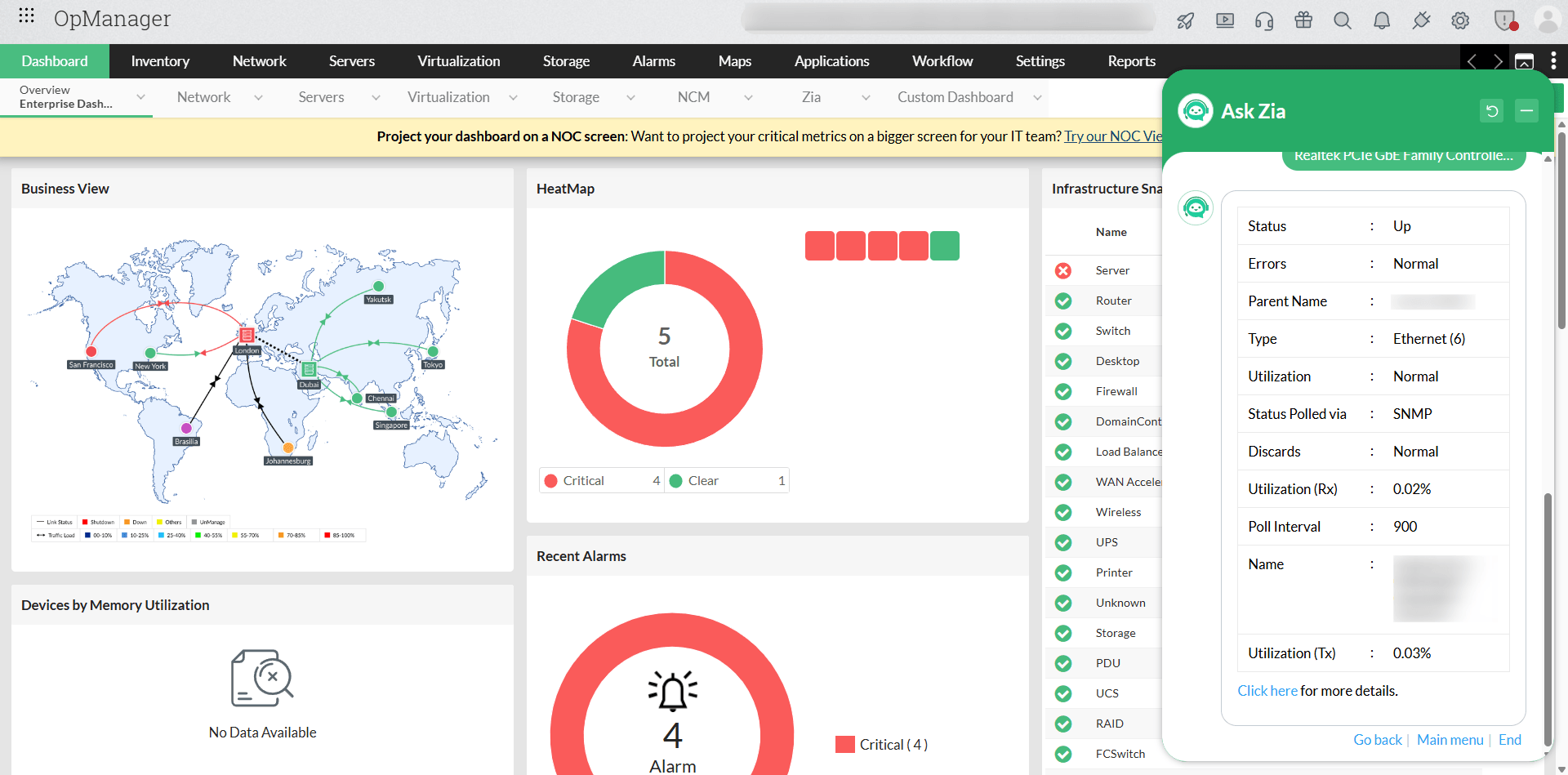Click the Ask Zia chat scrollbar
The height and width of the screenshot is (775, 1568).
click(1548, 621)
